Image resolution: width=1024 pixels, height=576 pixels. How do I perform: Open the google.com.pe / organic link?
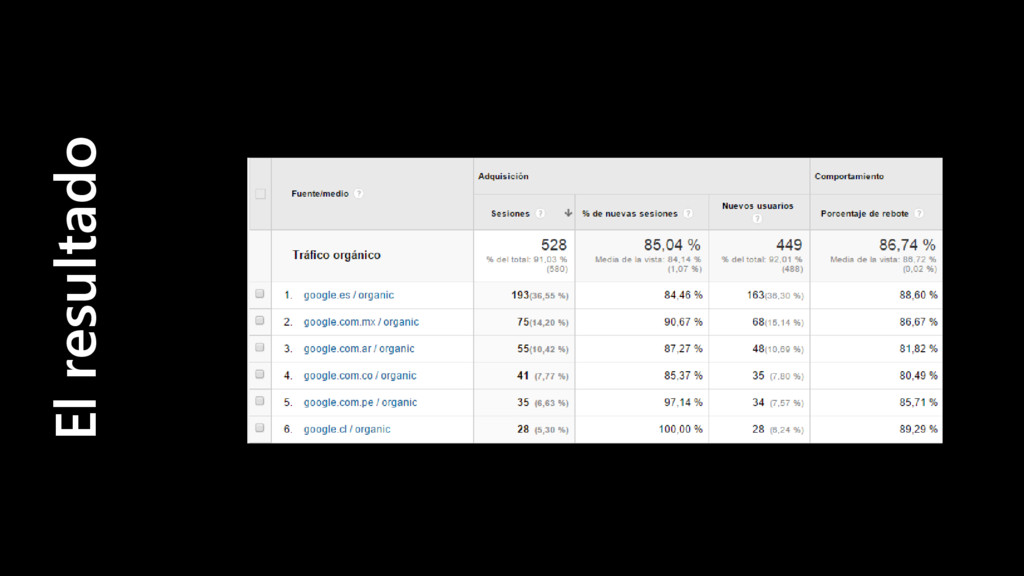click(360, 402)
